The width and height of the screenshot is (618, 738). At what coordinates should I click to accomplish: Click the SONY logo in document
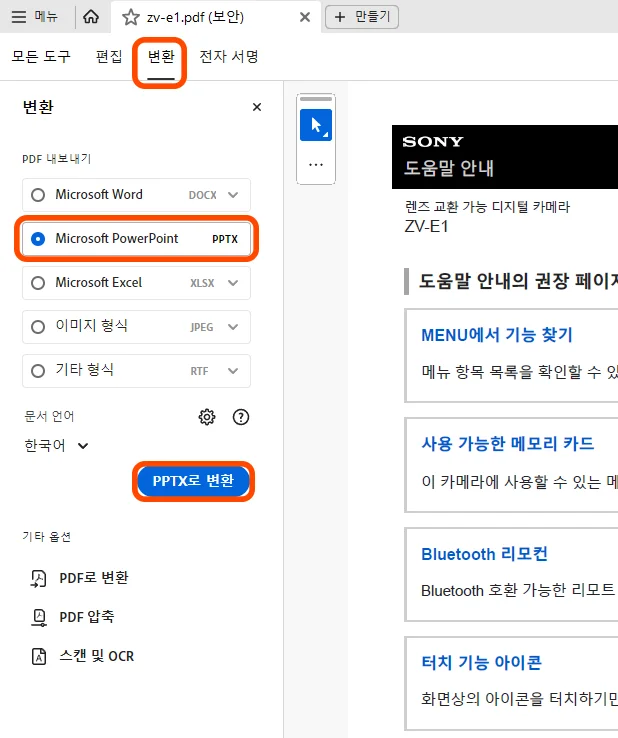coord(433,142)
